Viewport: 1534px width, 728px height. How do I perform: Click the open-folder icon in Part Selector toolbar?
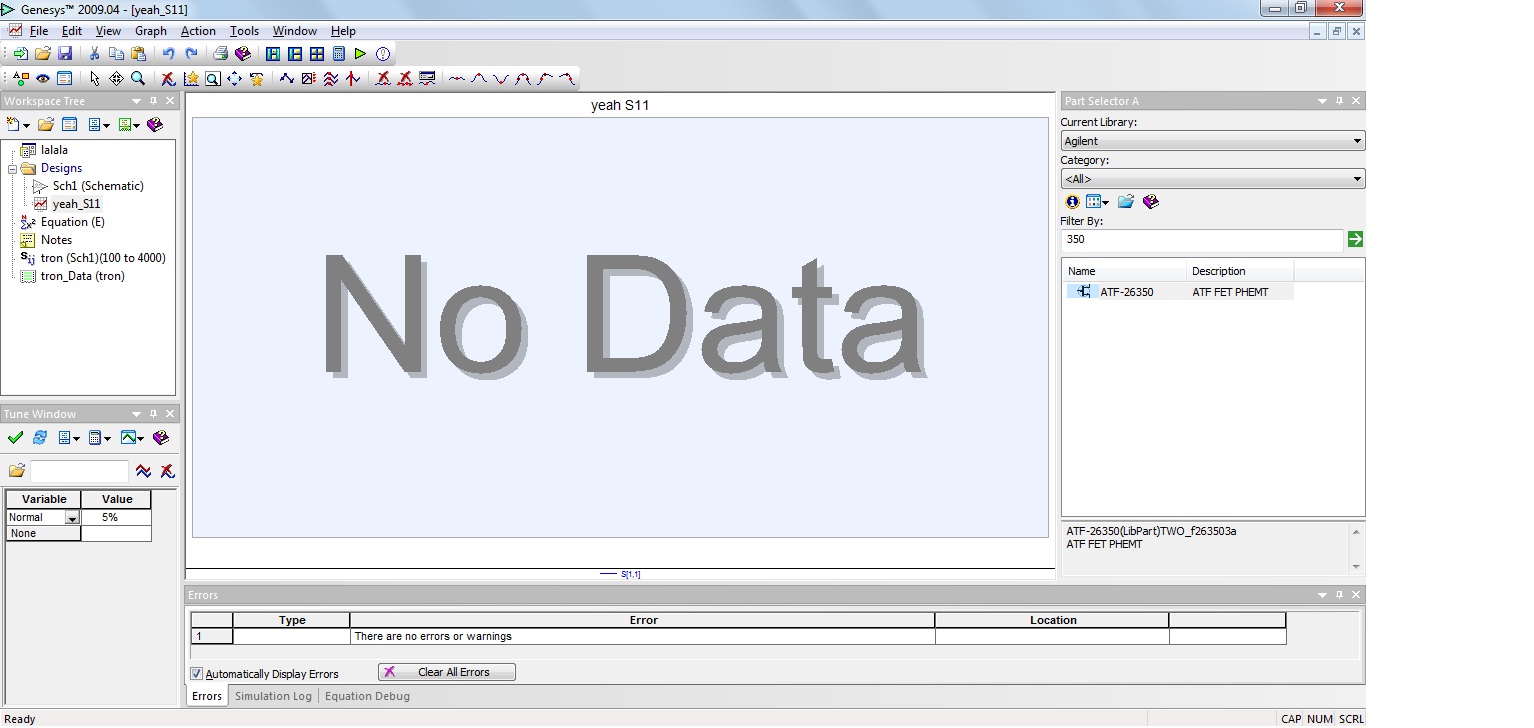click(1126, 202)
